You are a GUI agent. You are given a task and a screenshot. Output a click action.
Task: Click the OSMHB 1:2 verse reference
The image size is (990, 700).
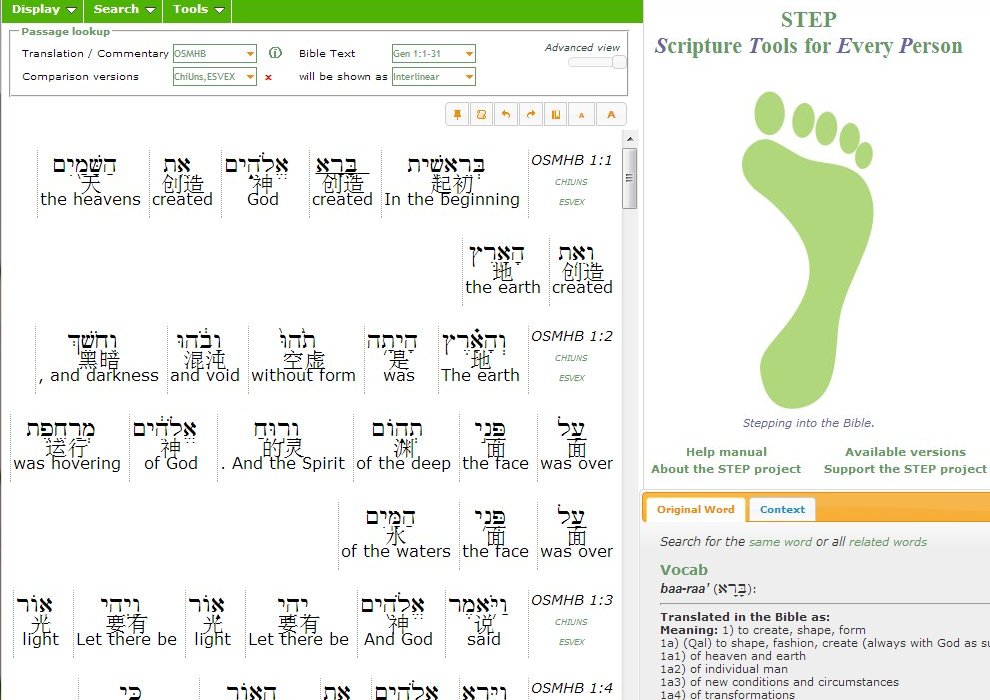click(571, 336)
